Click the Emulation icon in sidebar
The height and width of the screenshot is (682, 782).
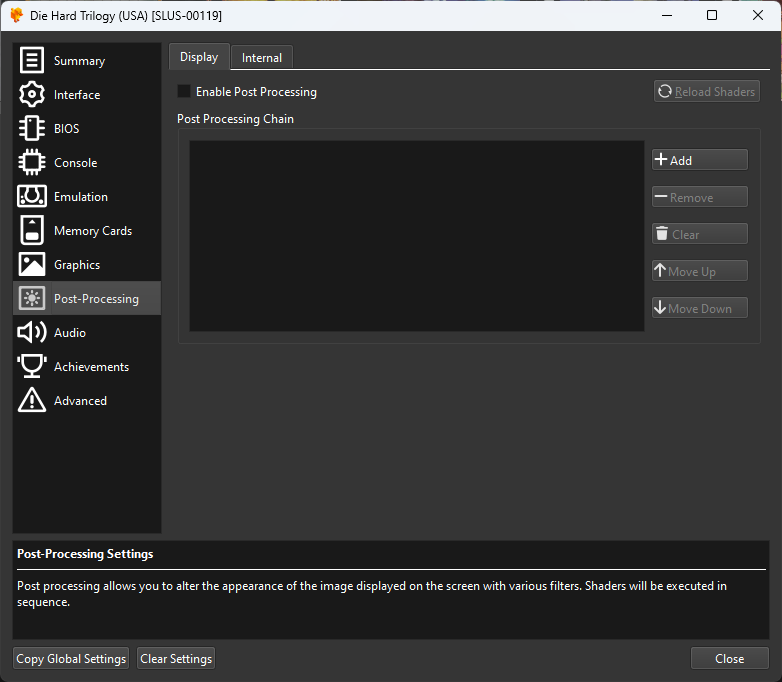click(x=32, y=196)
